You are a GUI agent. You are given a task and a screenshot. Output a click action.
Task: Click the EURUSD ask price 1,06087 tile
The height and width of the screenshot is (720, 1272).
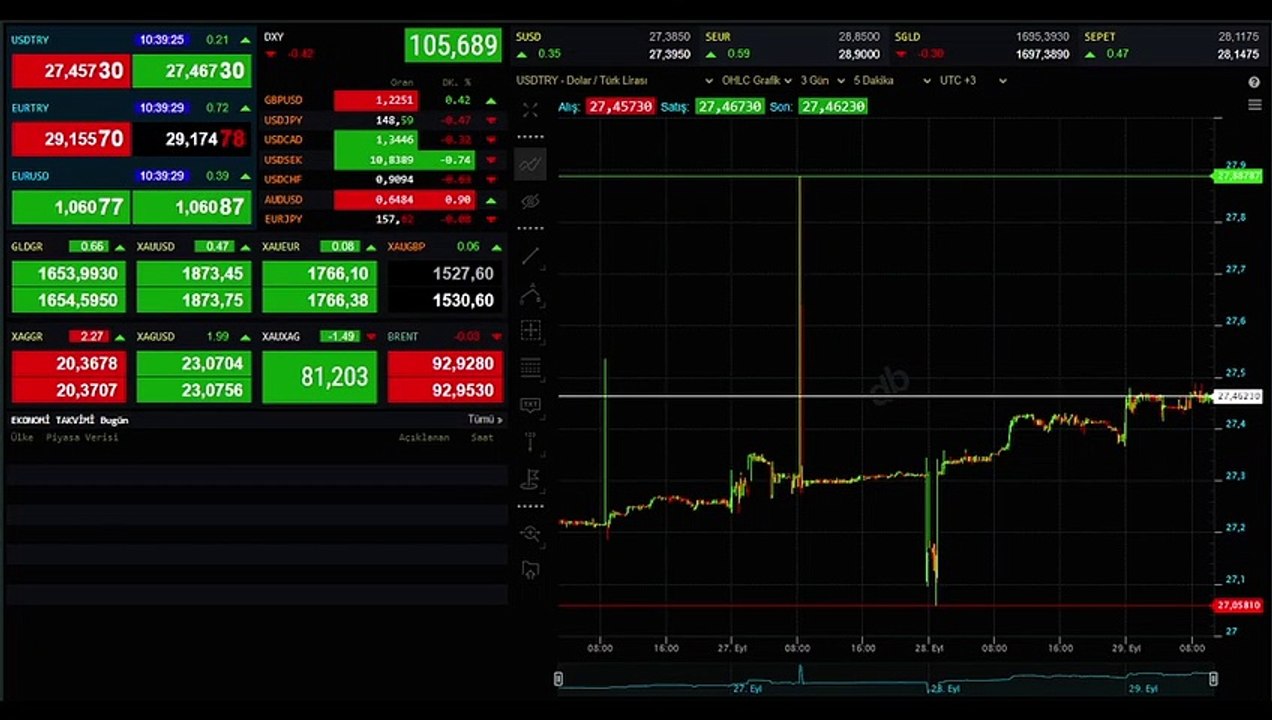click(191, 207)
